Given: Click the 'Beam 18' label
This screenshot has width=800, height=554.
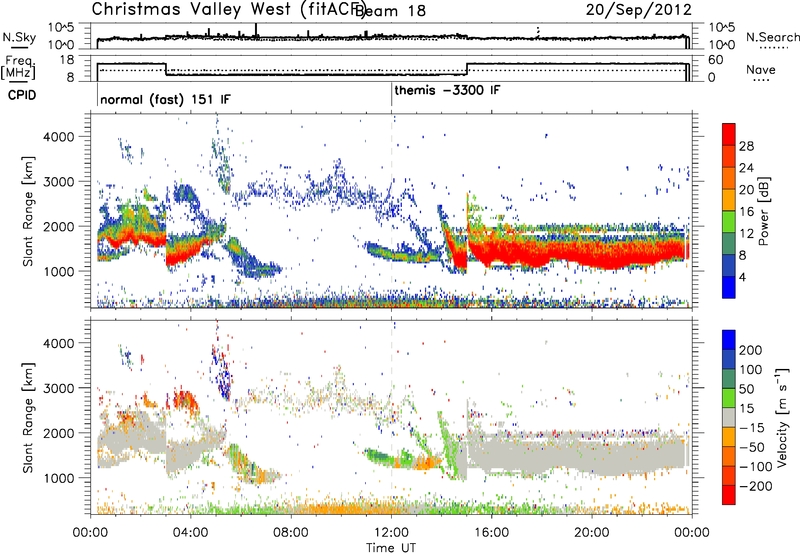Looking at the screenshot, I should pyautogui.click(x=392, y=11).
